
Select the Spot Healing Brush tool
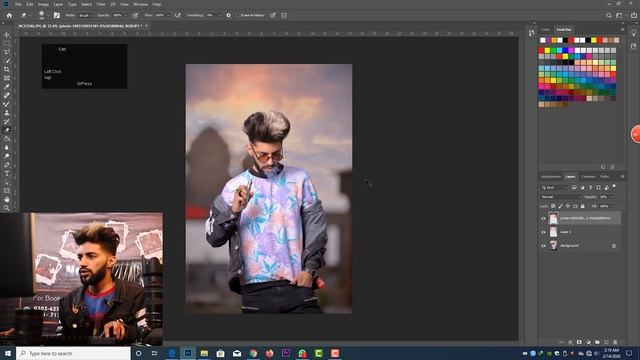coord(7,96)
